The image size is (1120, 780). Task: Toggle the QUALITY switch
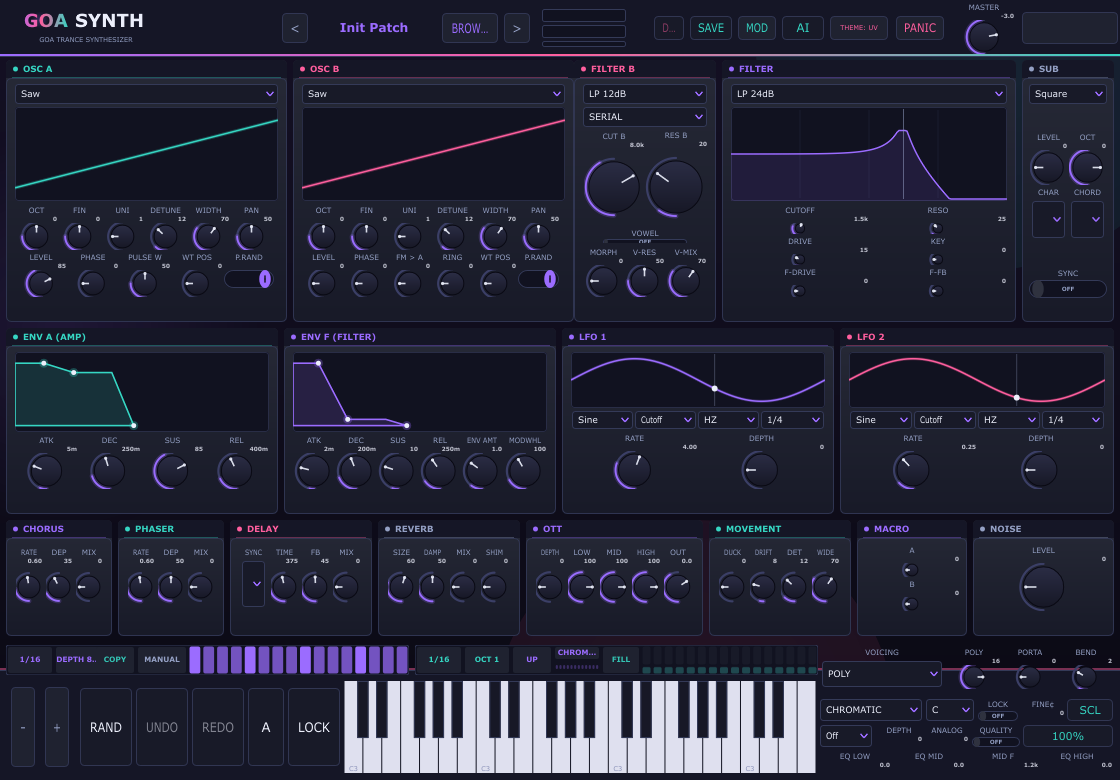point(996,741)
